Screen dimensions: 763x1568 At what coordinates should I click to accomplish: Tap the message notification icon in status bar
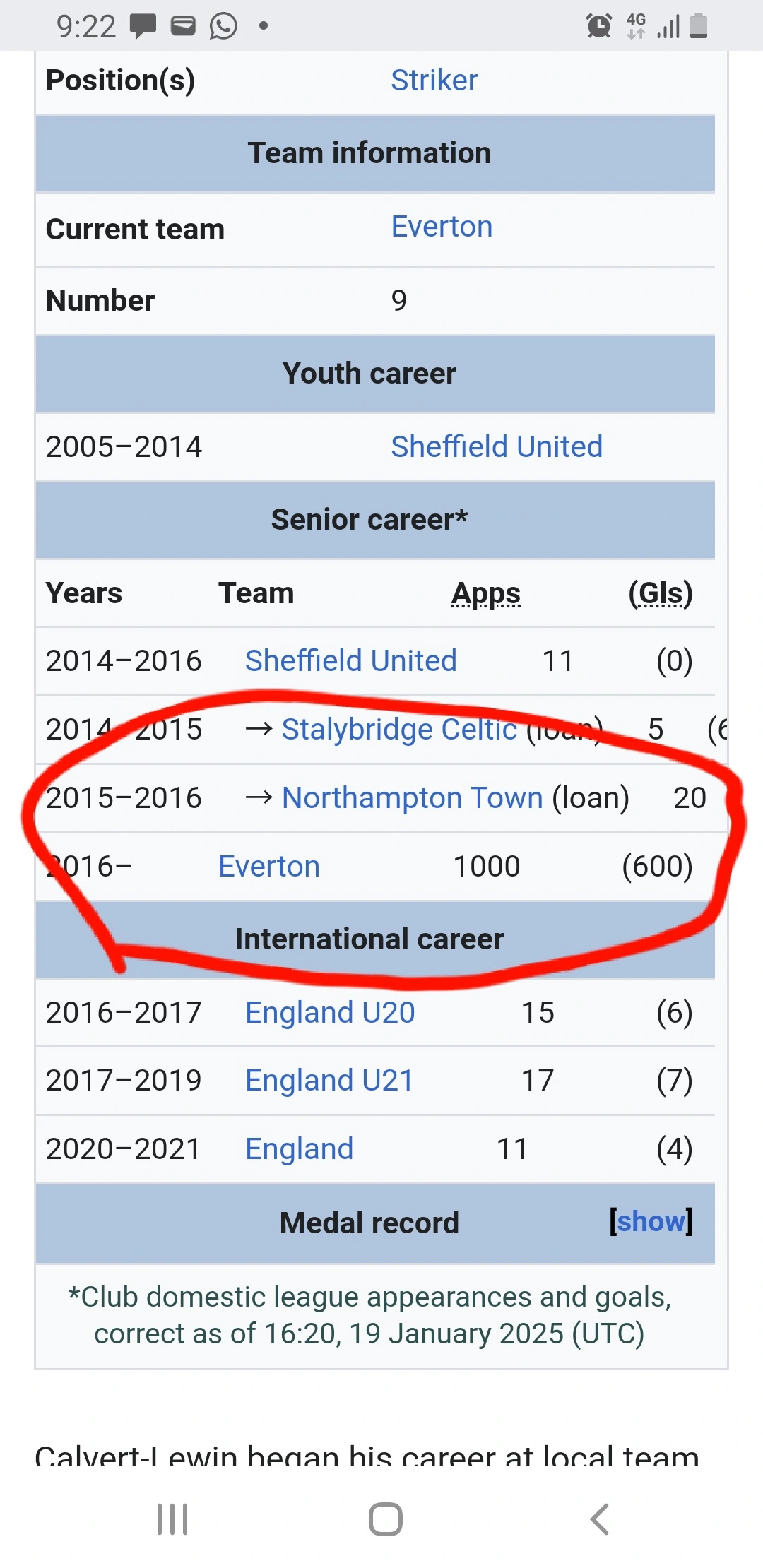[x=143, y=27]
